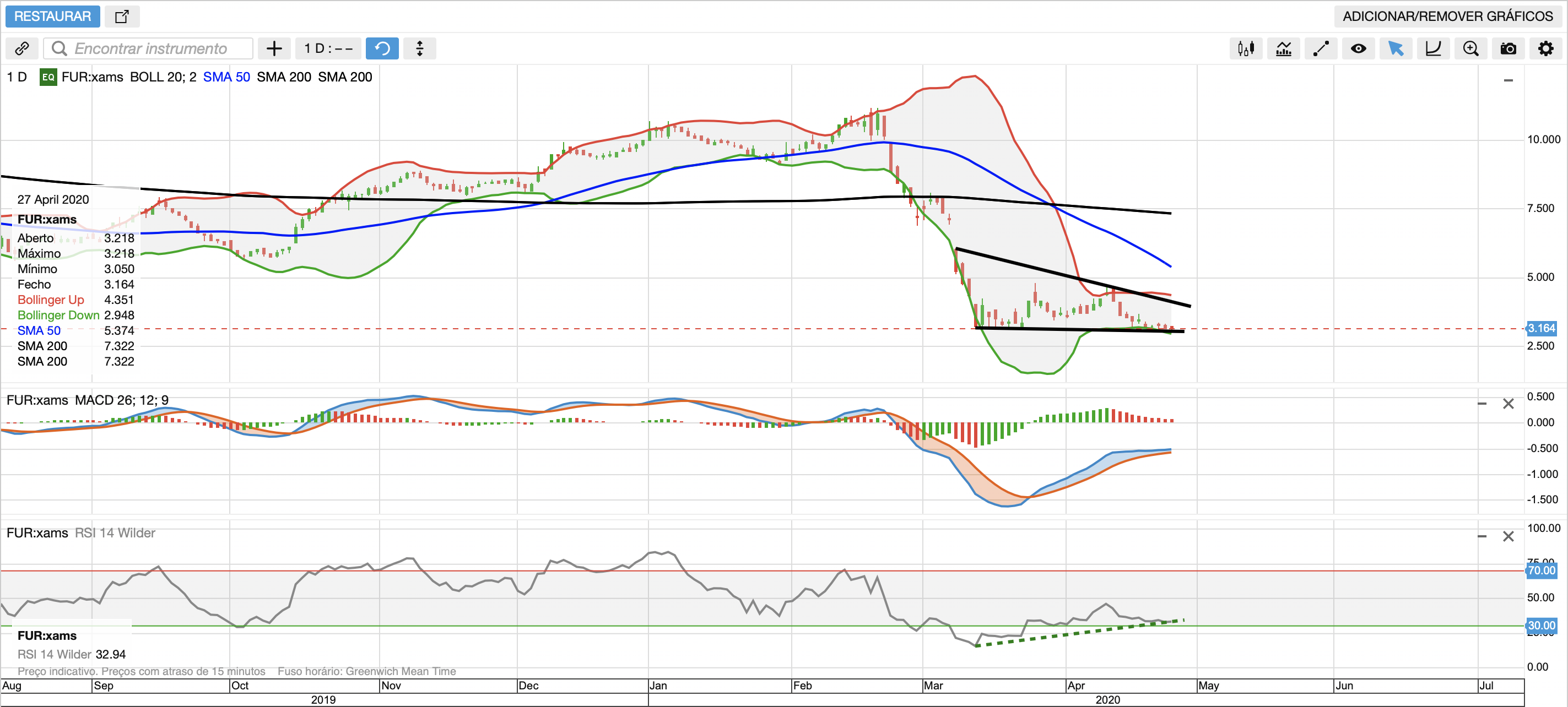
Task: Open the technical indicators menu
Action: (1283, 48)
